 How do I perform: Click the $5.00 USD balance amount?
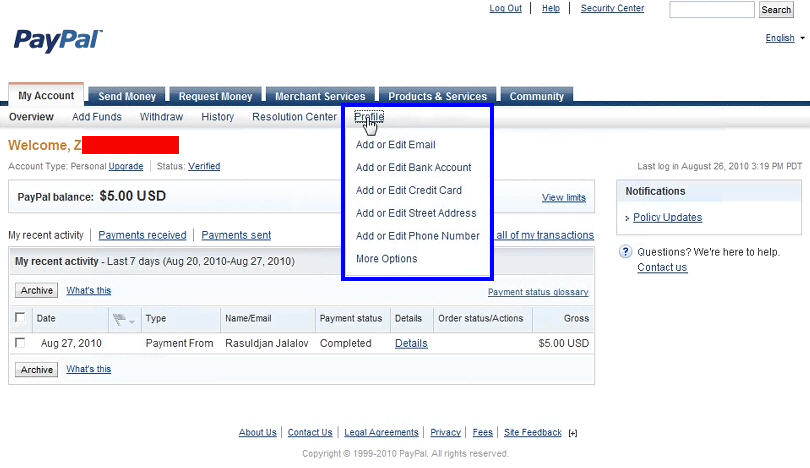(x=133, y=196)
